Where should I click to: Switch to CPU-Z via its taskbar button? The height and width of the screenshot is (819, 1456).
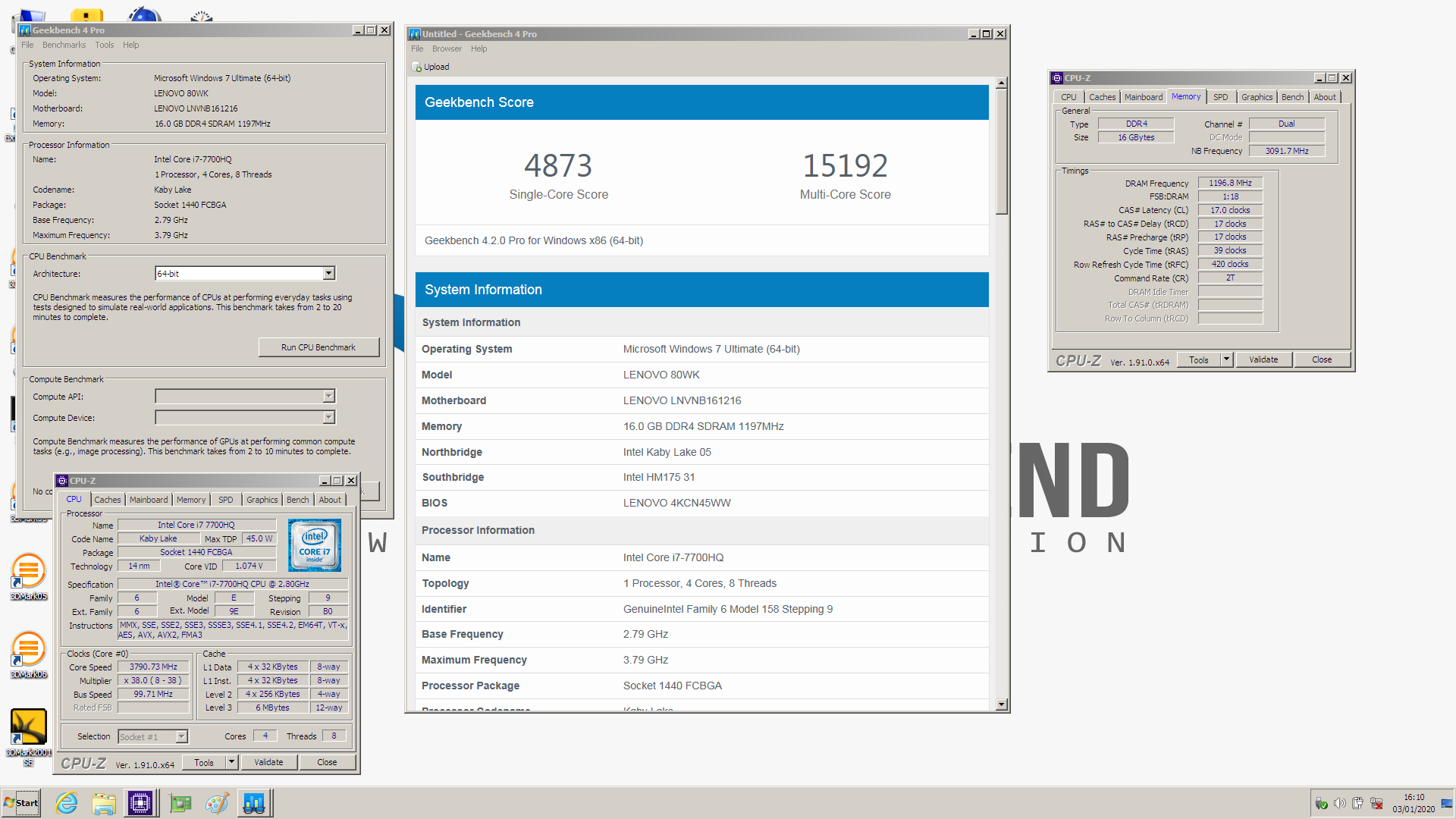(141, 803)
